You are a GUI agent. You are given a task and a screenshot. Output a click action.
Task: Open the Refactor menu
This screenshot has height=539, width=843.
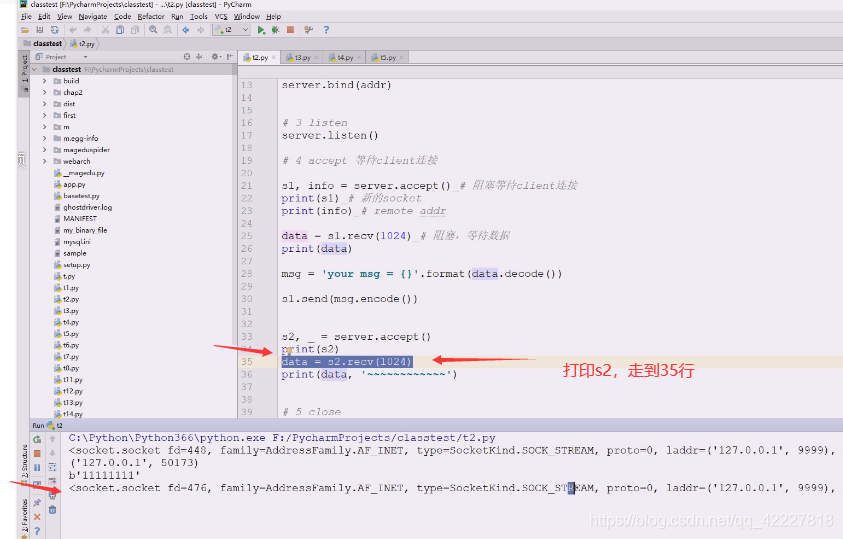pyautogui.click(x=151, y=17)
